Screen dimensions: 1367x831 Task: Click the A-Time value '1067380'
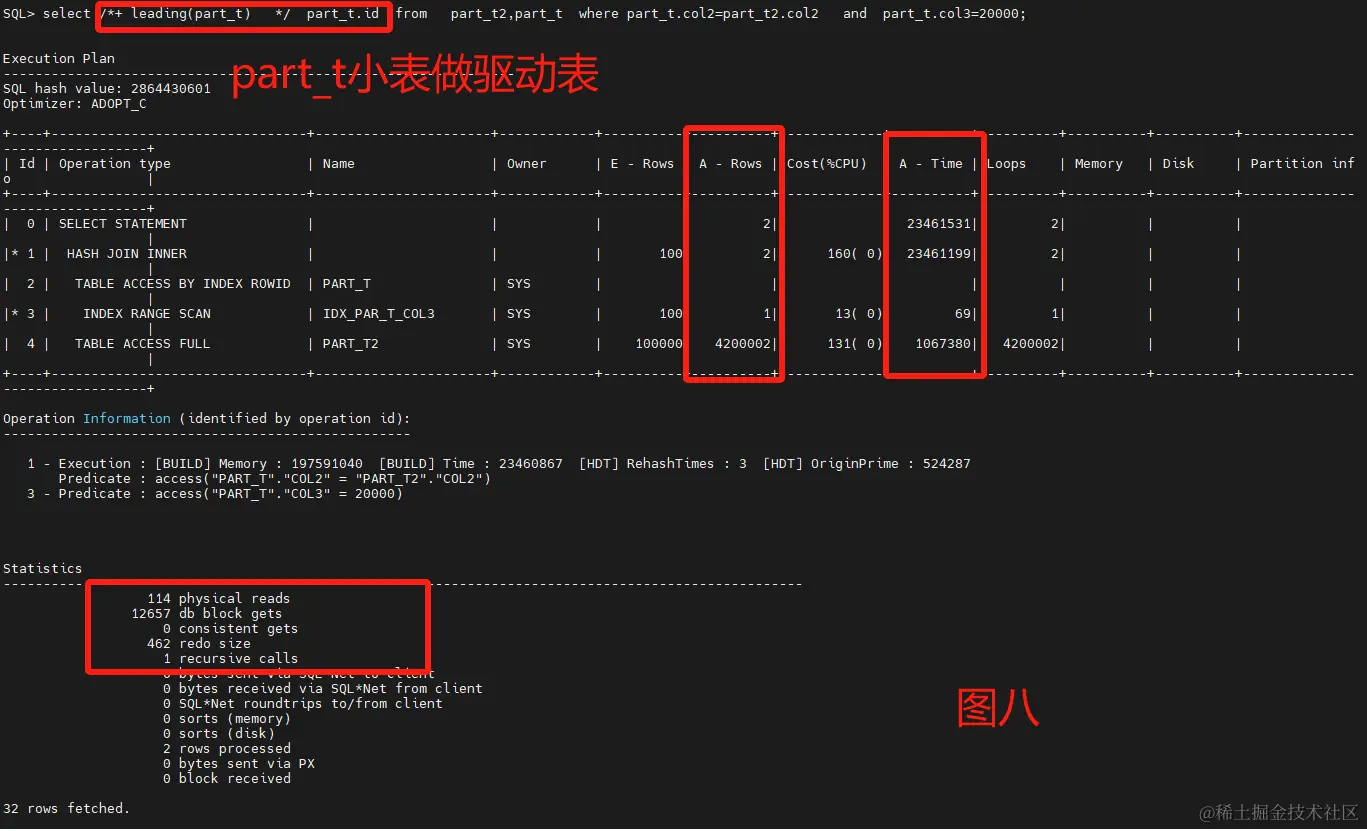[x=943, y=344]
